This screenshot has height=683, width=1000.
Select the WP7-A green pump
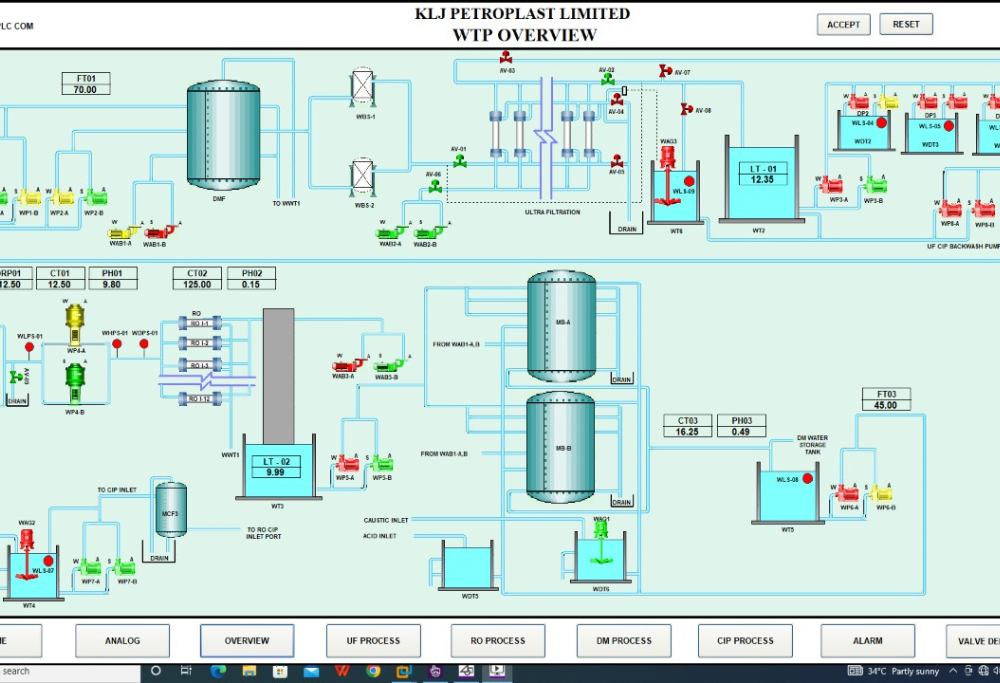coord(91,568)
